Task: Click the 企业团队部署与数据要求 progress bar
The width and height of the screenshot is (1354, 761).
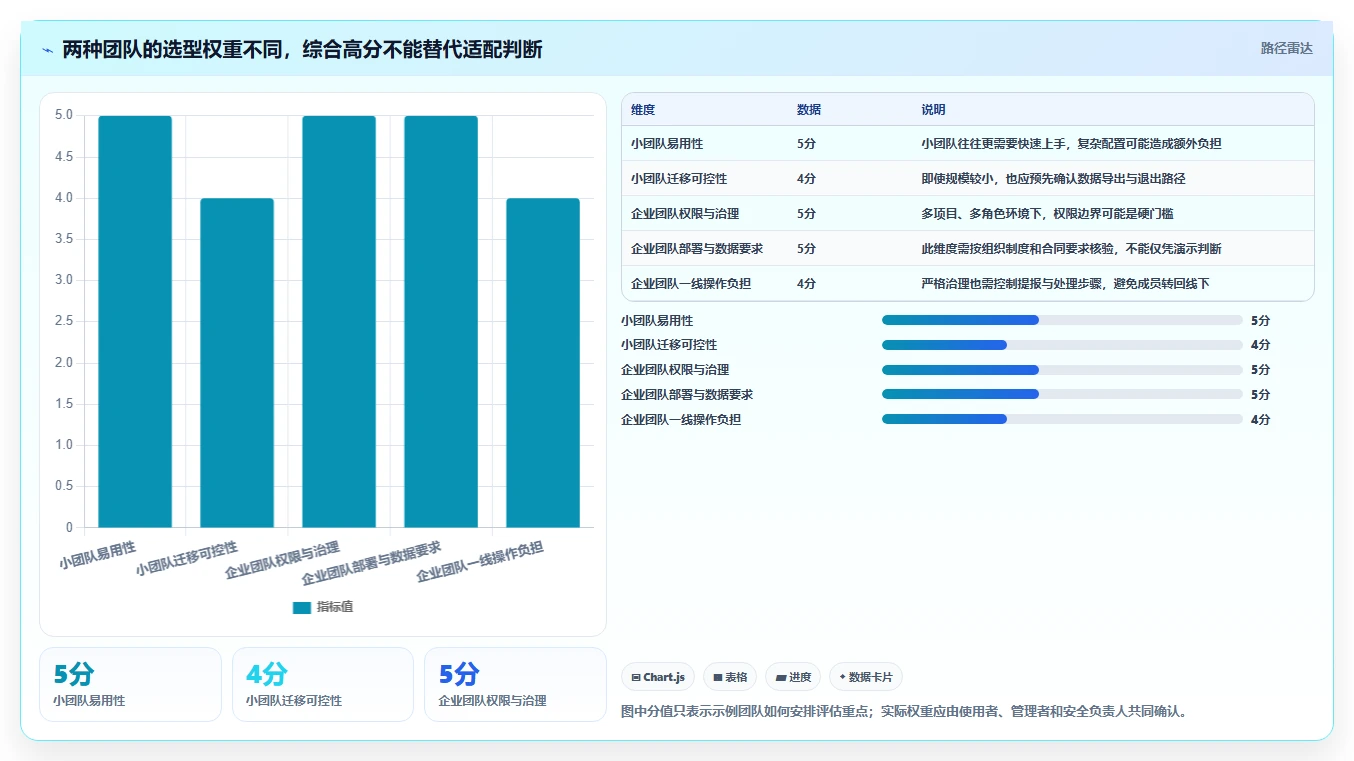Action: pyautogui.click(x=1062, y=394)
